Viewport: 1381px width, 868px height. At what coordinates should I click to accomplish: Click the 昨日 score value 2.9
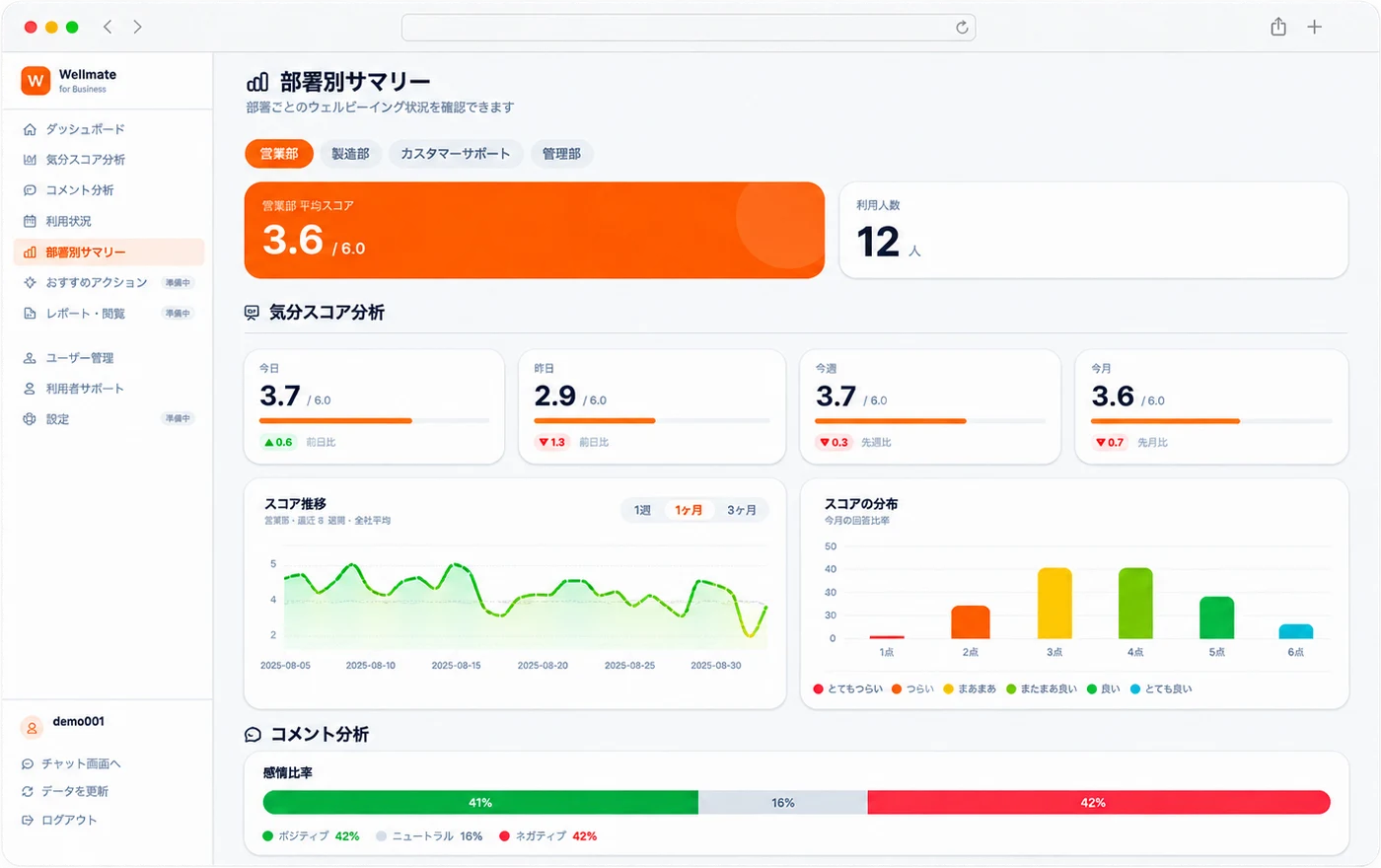coord(555,397)
